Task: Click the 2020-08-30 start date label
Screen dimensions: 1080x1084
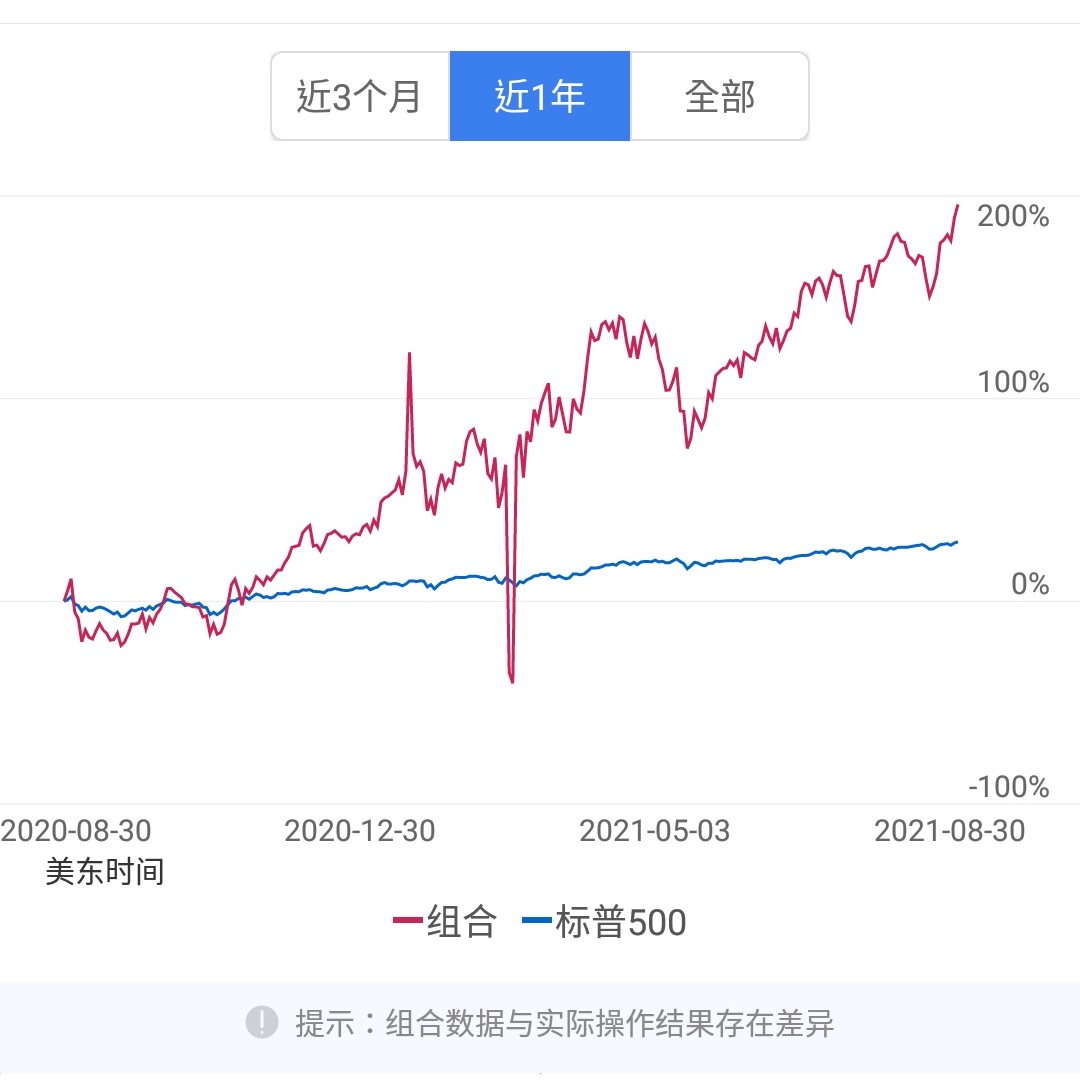Action: [76, 831]
